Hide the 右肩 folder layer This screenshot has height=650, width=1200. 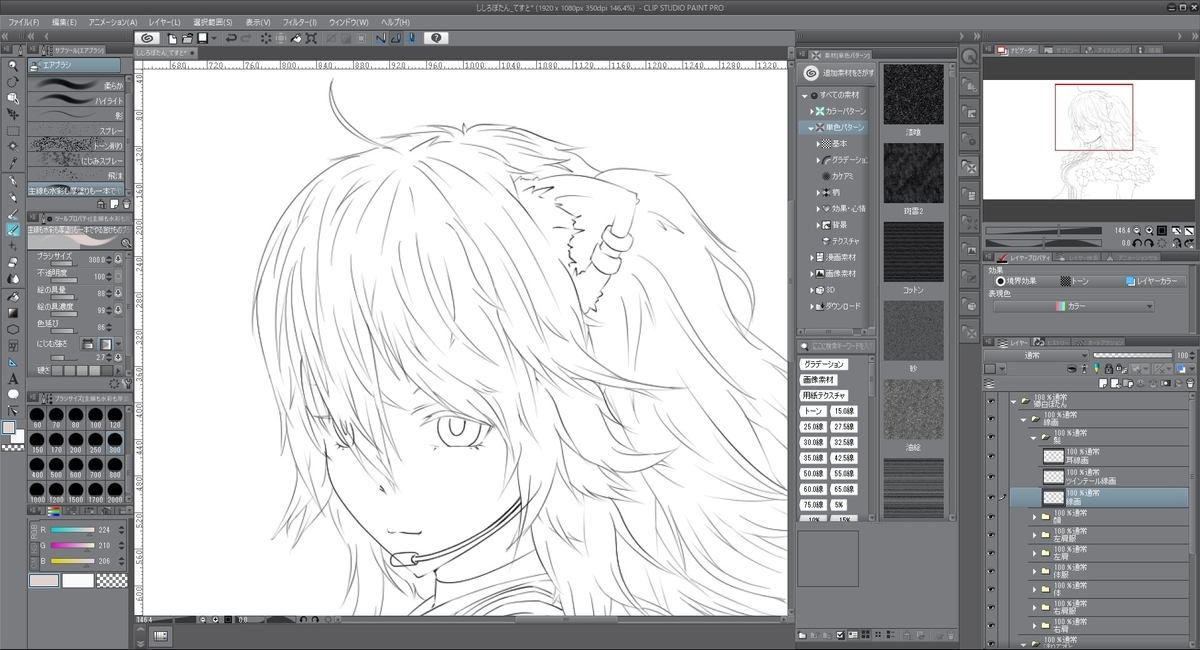(x=991, y=626)
